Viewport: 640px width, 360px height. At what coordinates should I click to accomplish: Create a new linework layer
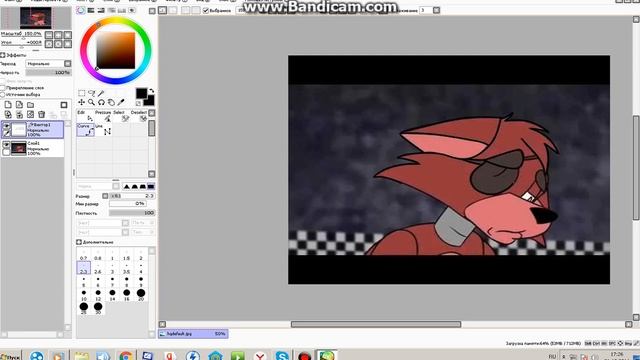19,105
